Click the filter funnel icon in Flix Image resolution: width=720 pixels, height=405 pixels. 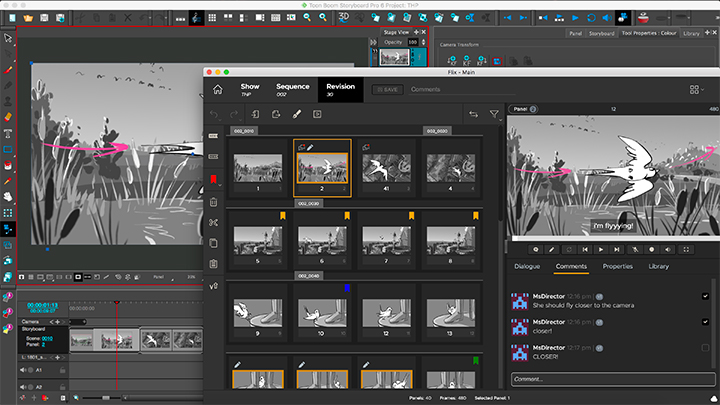coord(494,115)
